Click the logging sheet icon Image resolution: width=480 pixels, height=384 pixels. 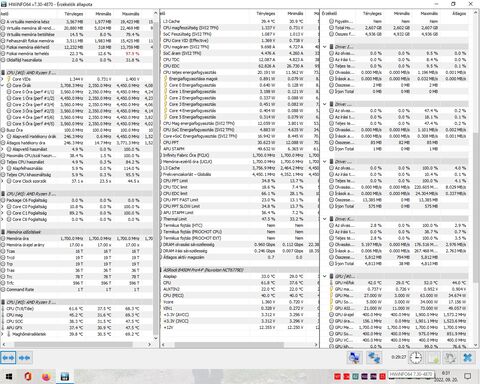(433, 358)
